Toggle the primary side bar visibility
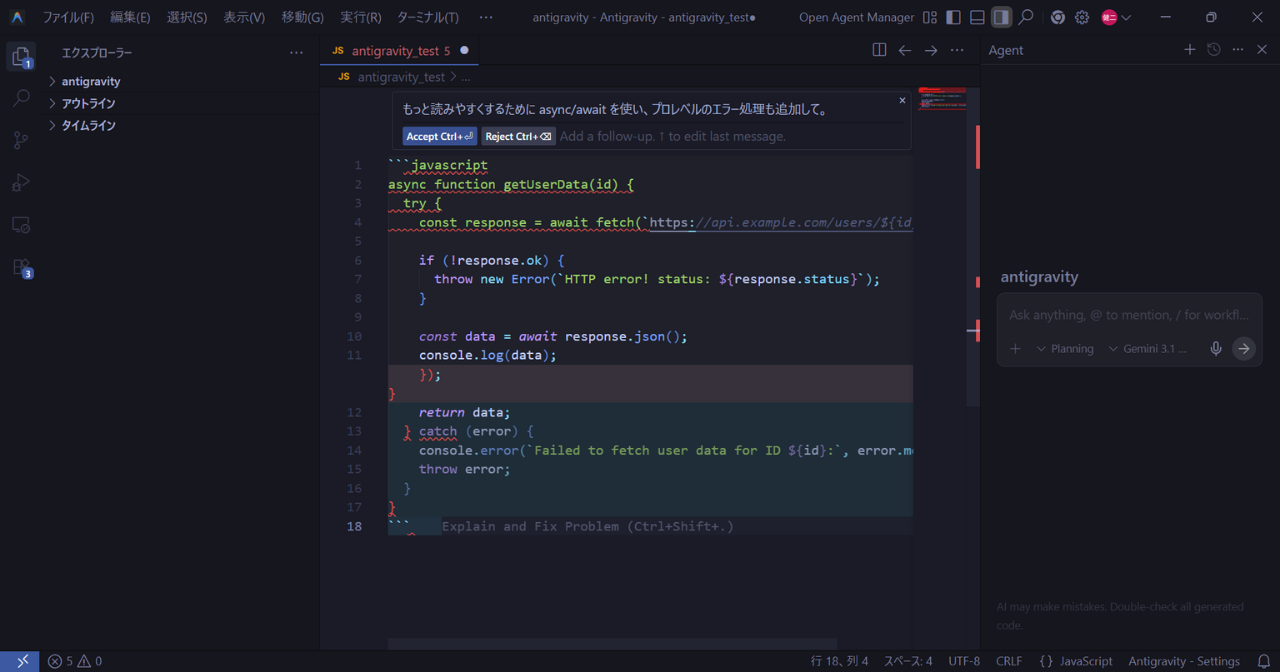The image size is (1280, 672). coord(953,17)
